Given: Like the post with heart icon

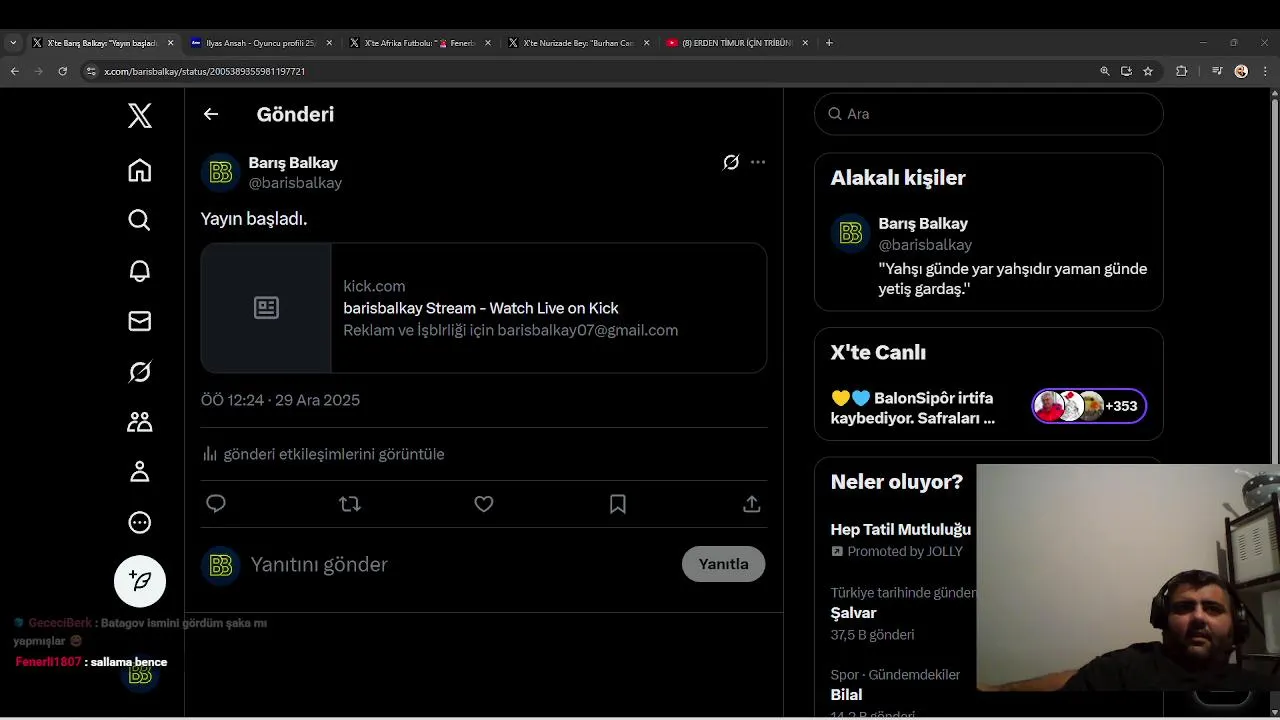Looking at the screenshot, I should (x=484, y=504).
